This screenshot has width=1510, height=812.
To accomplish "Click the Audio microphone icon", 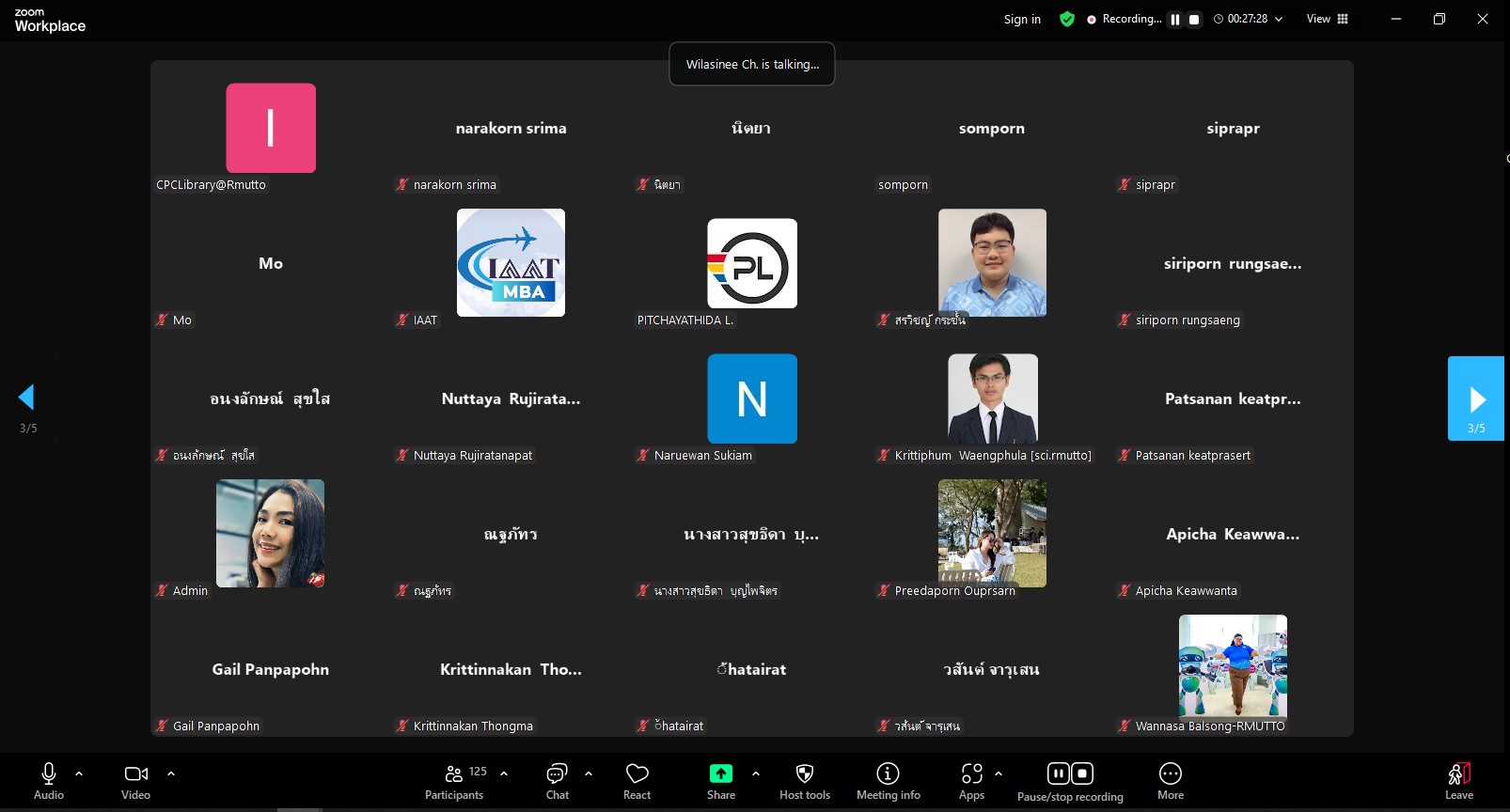I will coord(49,773).
